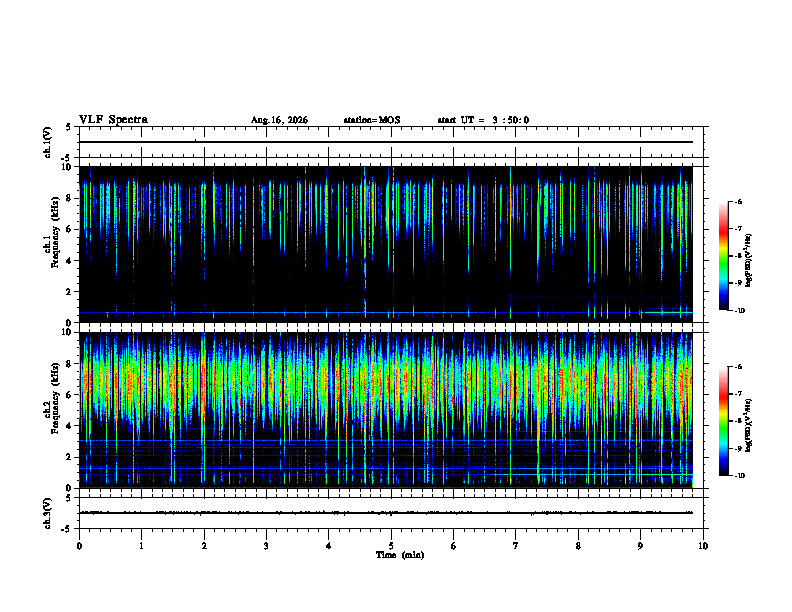Click the time axis tick label "7"
The image size is (792, 612).
516,546
